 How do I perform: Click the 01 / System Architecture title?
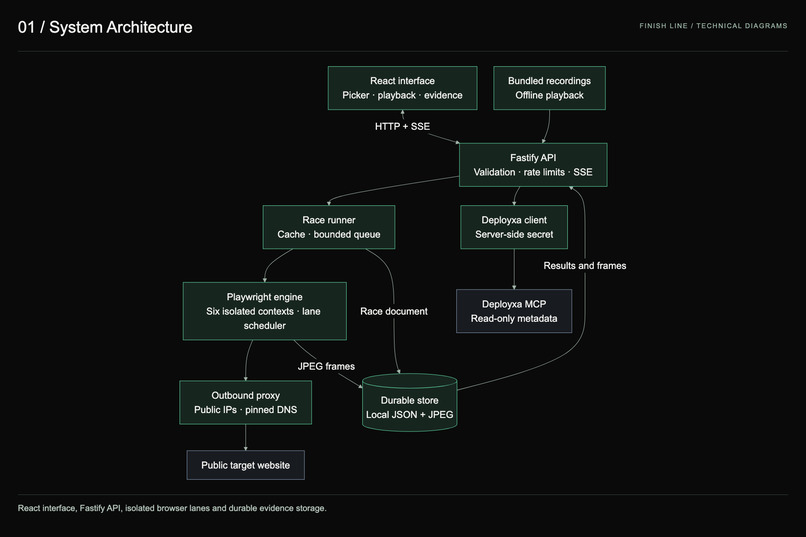105,27
